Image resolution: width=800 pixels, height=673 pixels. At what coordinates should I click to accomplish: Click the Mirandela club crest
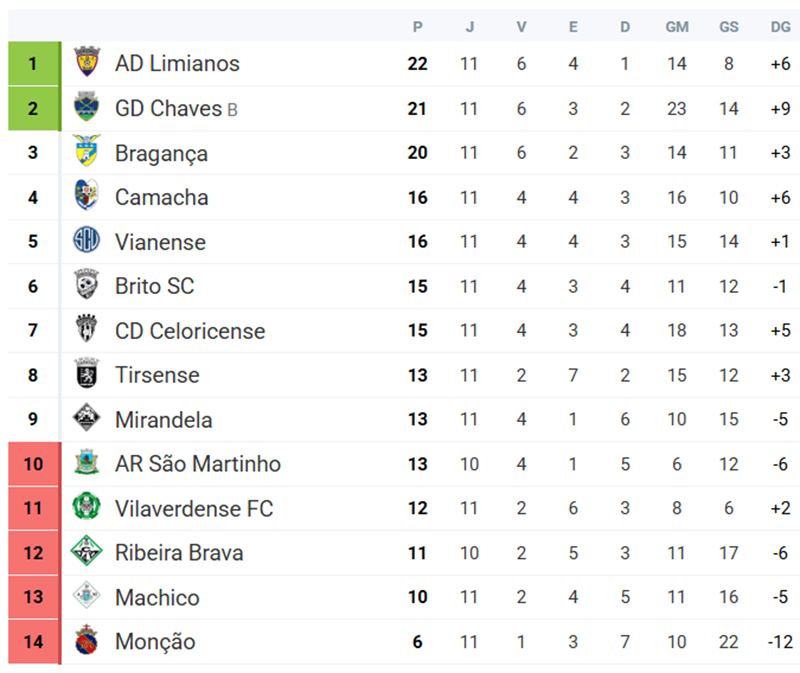pyautogui.click(x=87, y=419)
